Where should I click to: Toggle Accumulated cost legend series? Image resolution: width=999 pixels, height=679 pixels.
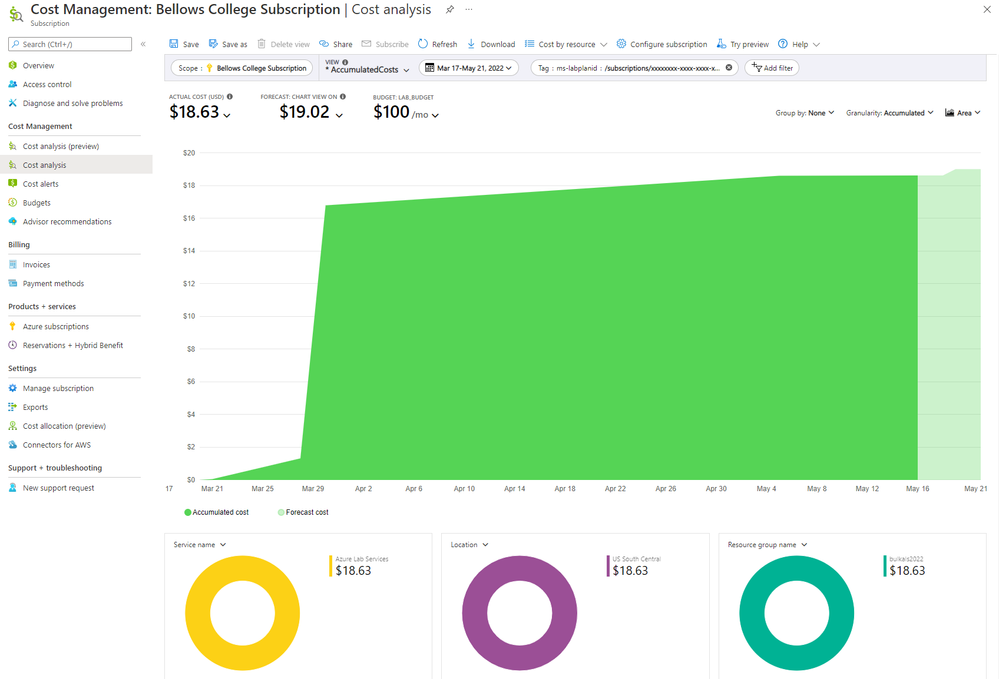pos(217,512)
